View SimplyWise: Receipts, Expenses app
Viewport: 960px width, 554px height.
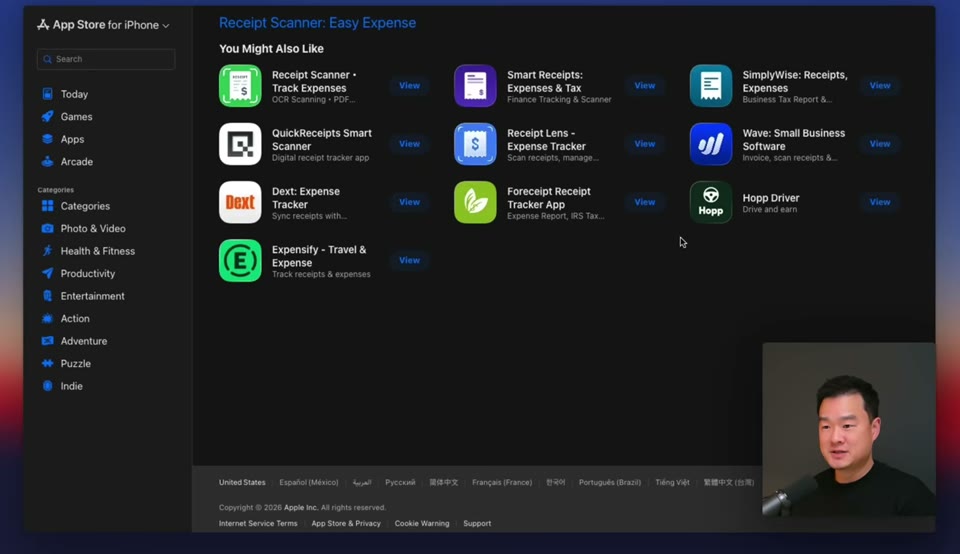pyautogui.click(x=880, y=86)
